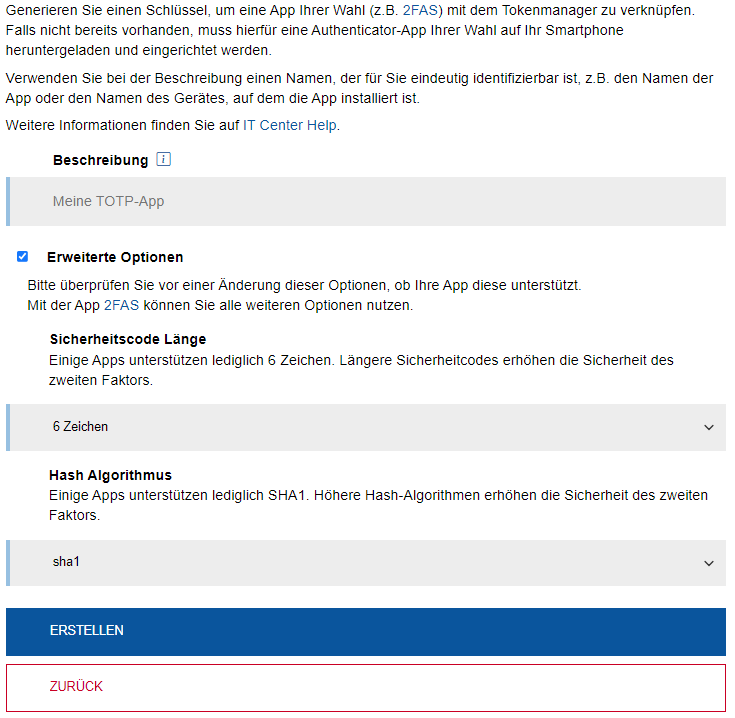Click the note starting 'Bitte überprüfen Sie'
Screen dimensions: 735x718
pos(304,285)
